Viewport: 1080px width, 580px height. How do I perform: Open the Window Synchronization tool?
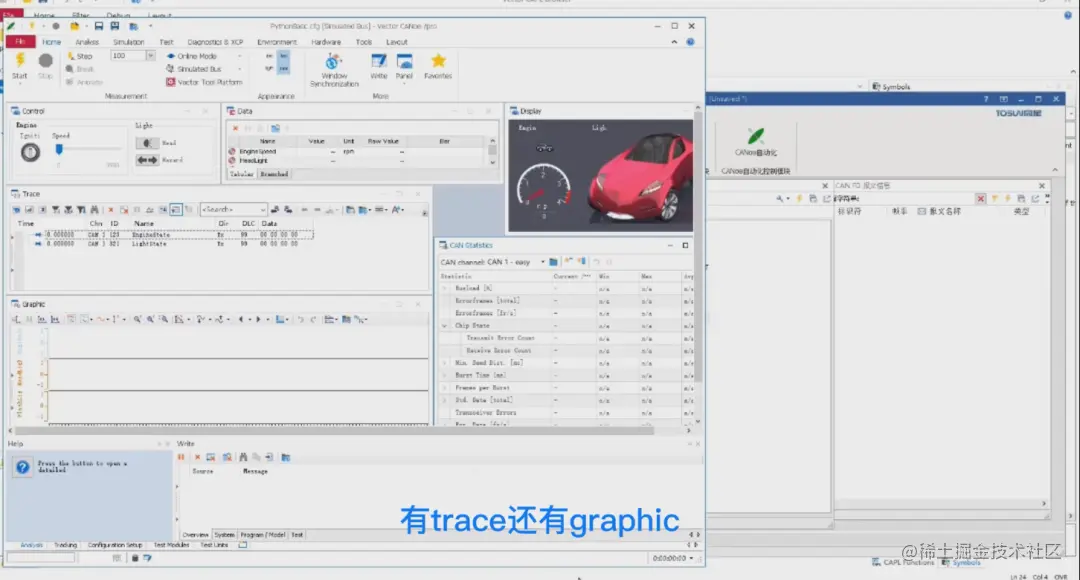click(x=334, y=70)
